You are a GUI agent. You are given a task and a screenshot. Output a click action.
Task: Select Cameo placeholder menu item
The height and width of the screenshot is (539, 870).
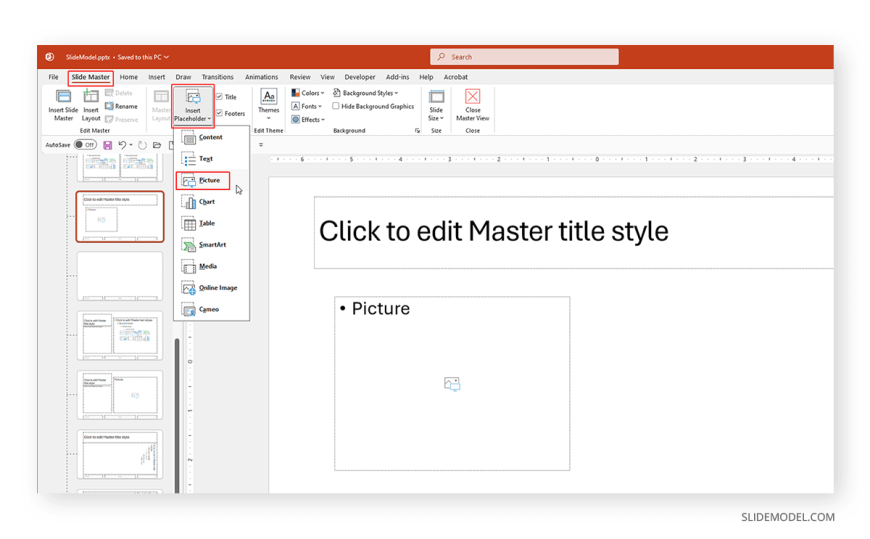point(211,309)
